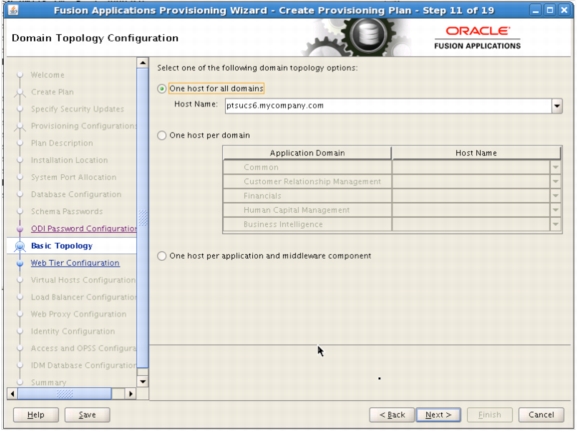The height and width of the screenshot is (433, 578).
Task: Close the wizard window
Action: coord(564,10)
